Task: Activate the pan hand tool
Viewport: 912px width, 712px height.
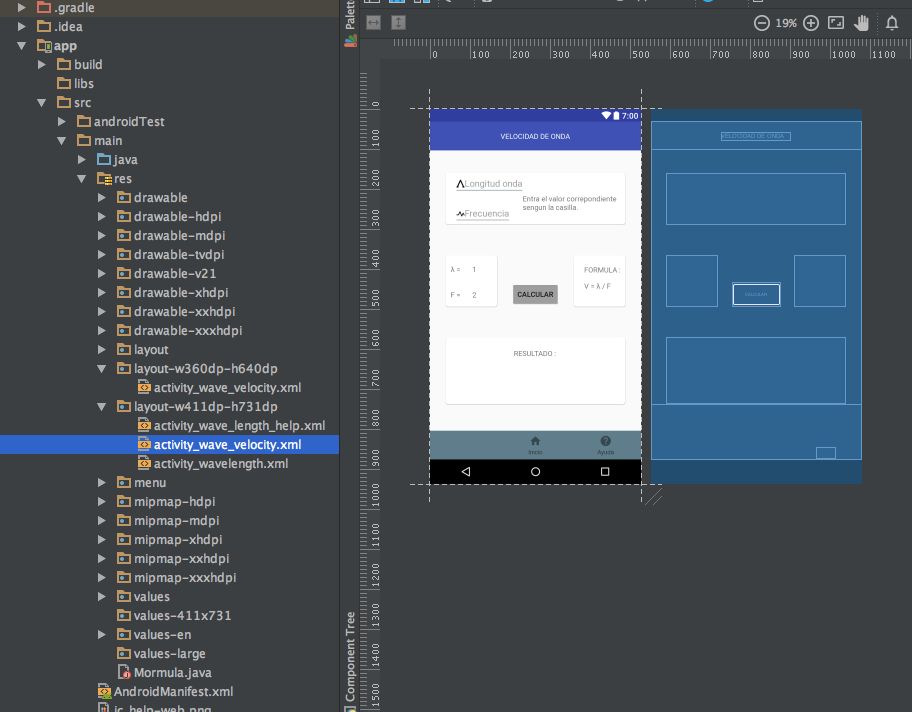Action: point(861,23)
